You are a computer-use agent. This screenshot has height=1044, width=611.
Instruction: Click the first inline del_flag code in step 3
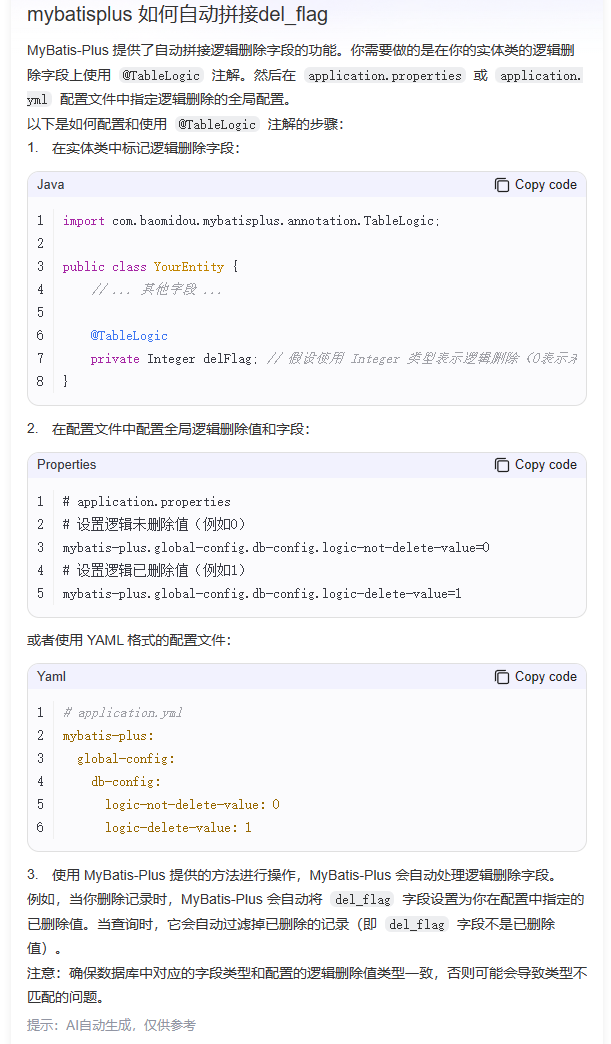coord(361,900)
